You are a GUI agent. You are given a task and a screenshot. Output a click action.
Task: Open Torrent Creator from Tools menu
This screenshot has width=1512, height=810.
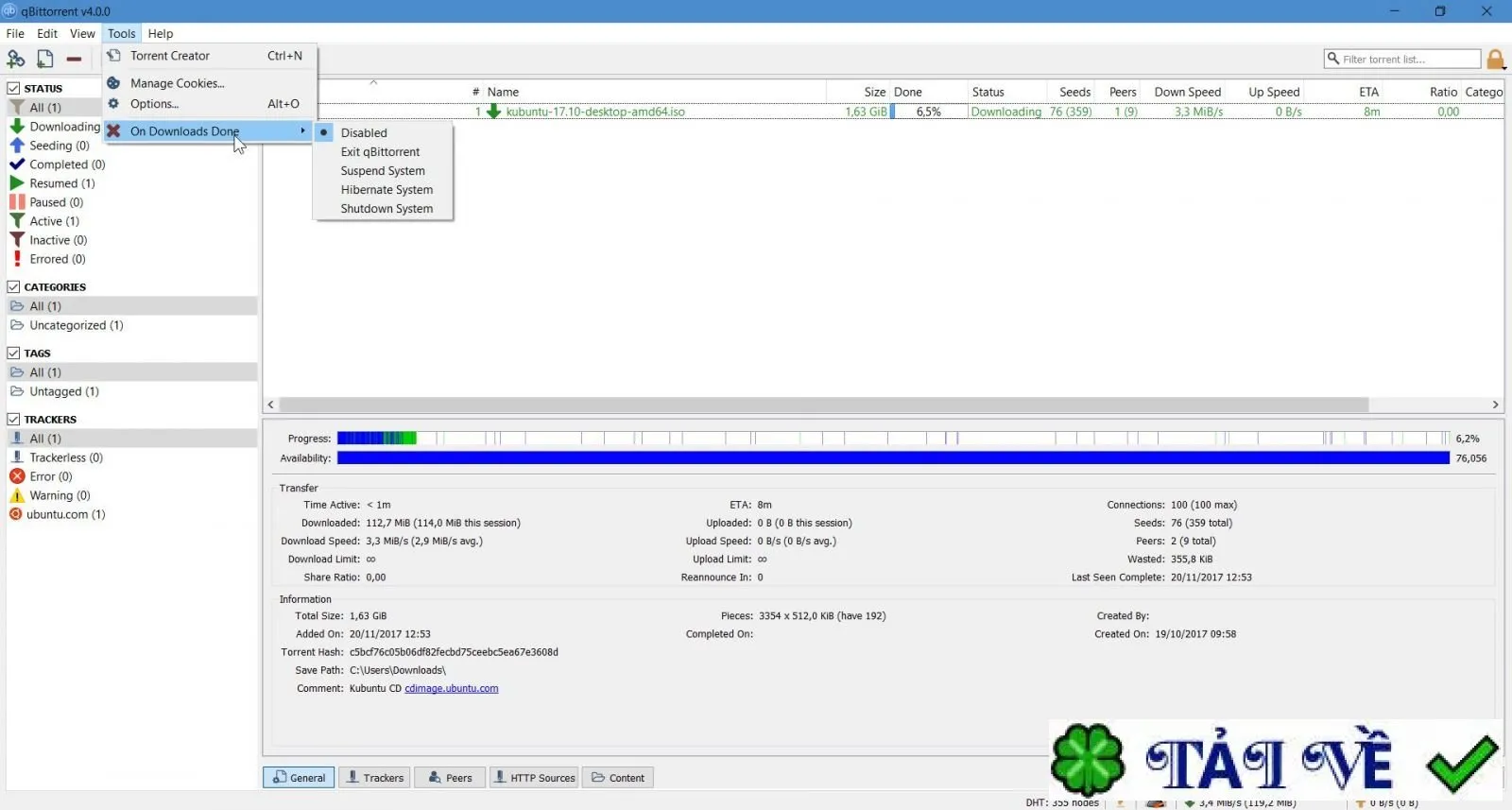coord(209,56)
